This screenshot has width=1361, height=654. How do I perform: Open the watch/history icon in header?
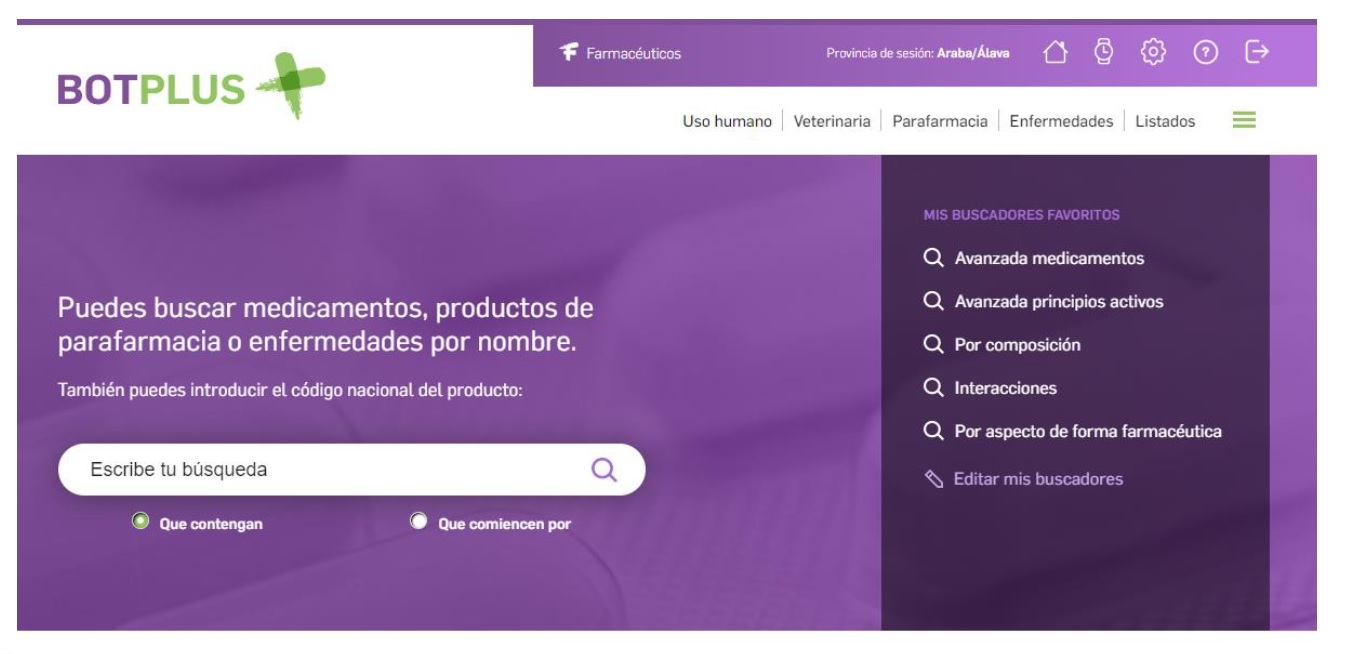1103,52
